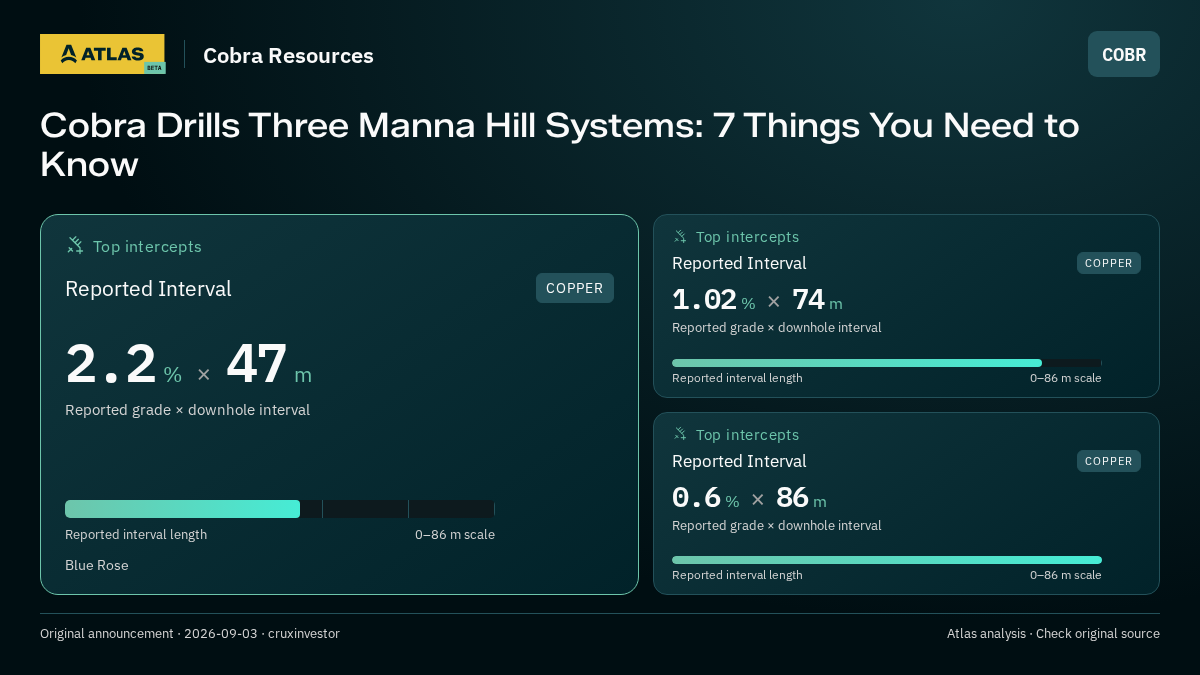Click the 74 m interval progress bar
This screenshot has height=675, width=1200.
887,363
